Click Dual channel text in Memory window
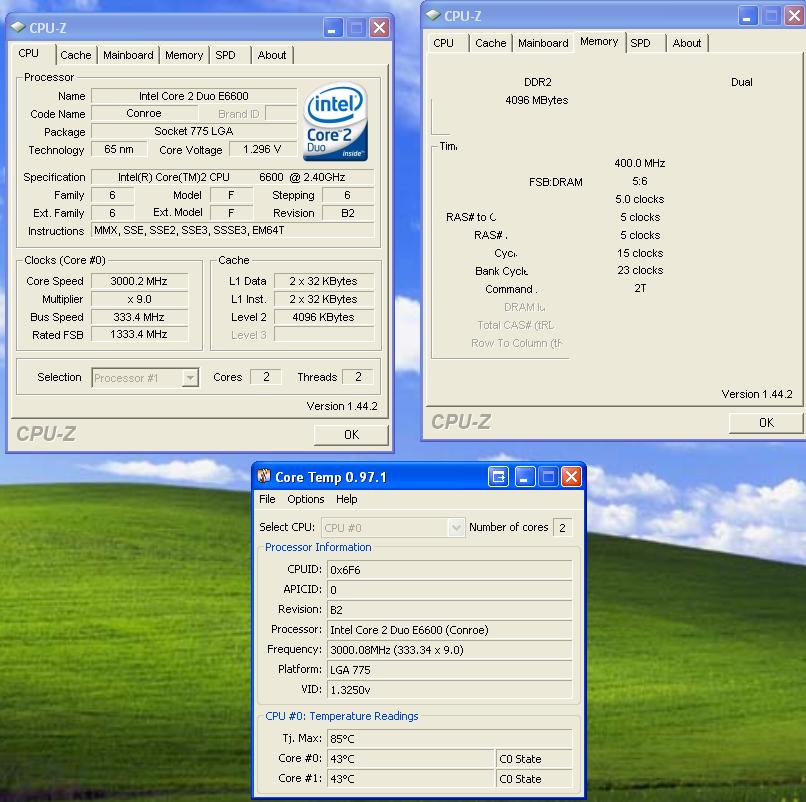This screenshot has width=806, height=802. point(742,82)
